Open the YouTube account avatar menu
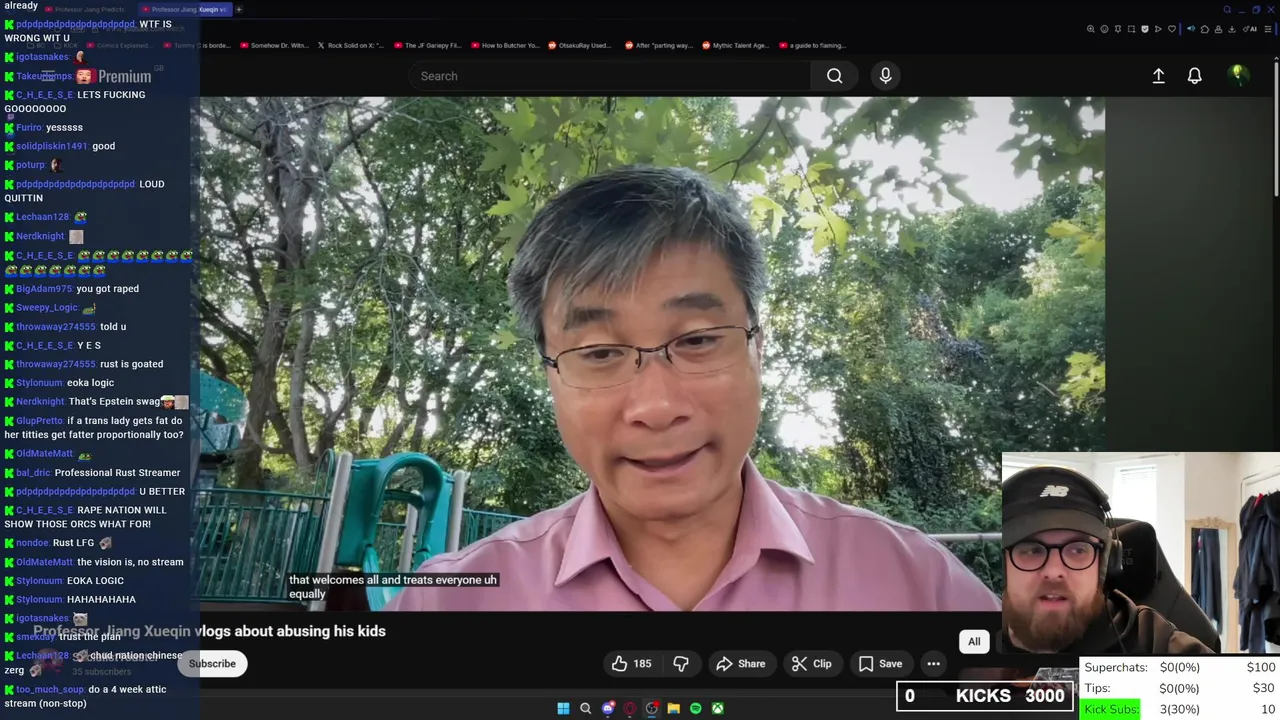 [x=1237, y=75]
